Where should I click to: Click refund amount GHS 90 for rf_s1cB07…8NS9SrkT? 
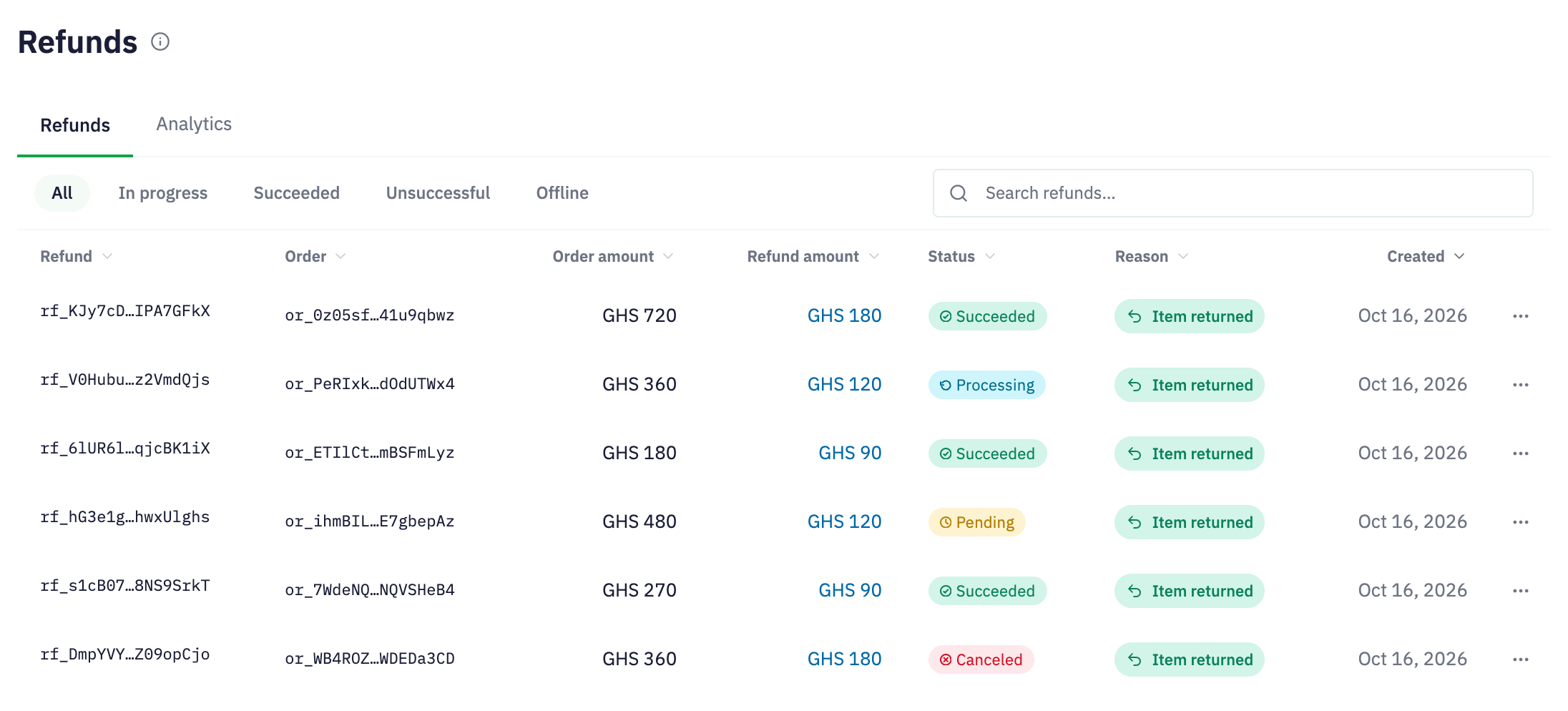850,590
